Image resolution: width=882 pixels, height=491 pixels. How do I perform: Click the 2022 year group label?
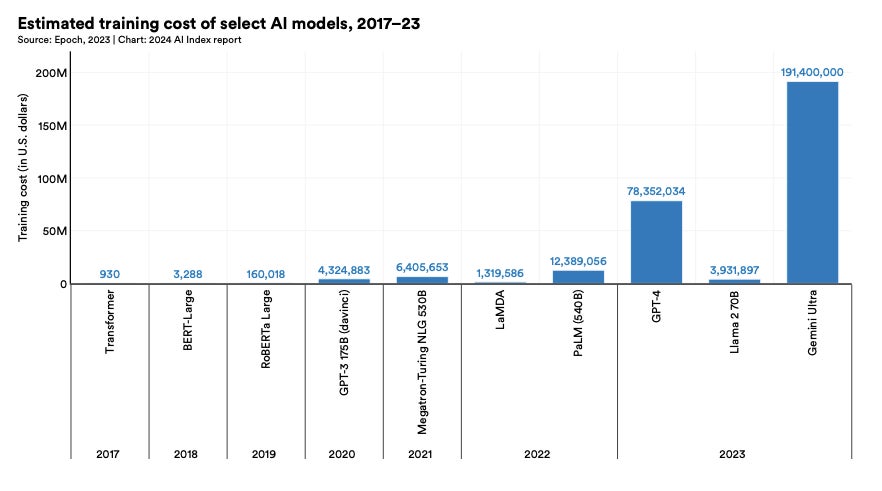pyautogui.click(x=539, y=454)
